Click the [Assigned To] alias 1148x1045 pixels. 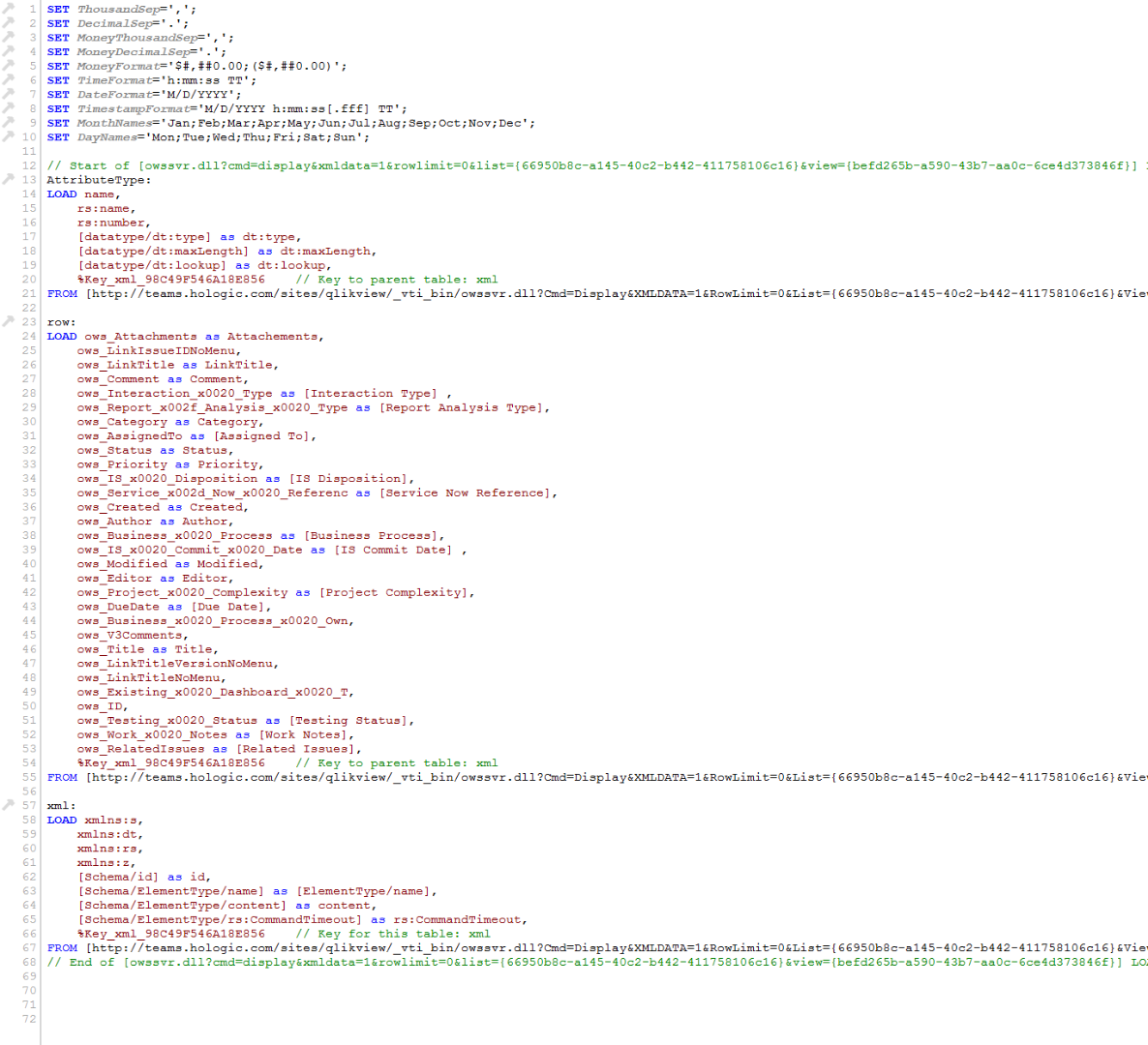click(260, 436)
